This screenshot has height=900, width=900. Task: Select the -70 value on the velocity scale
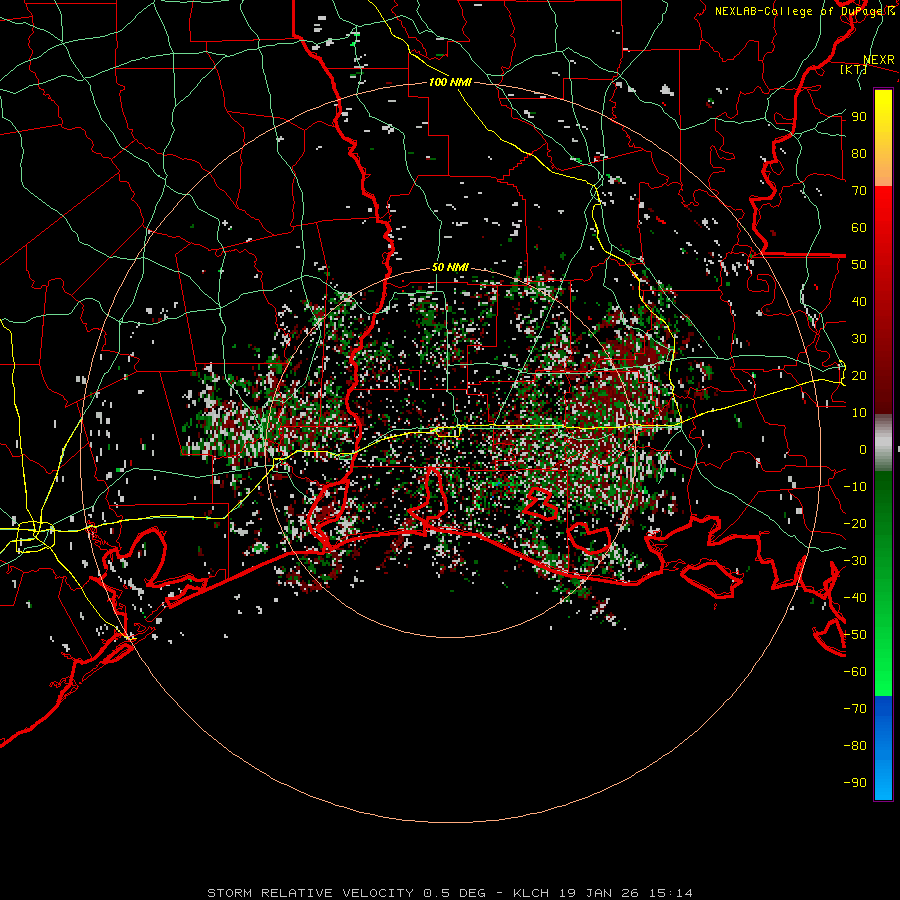tap(855, 709)
